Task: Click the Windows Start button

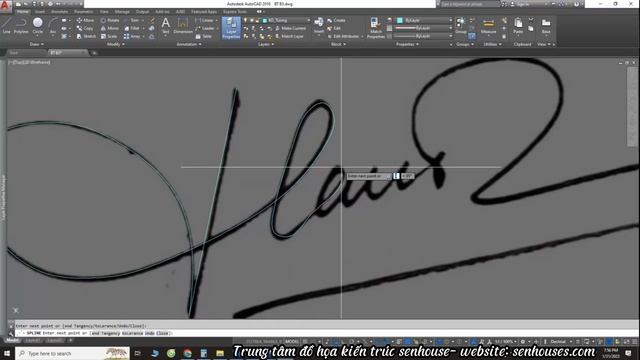Action: click(x=7, y=353)
